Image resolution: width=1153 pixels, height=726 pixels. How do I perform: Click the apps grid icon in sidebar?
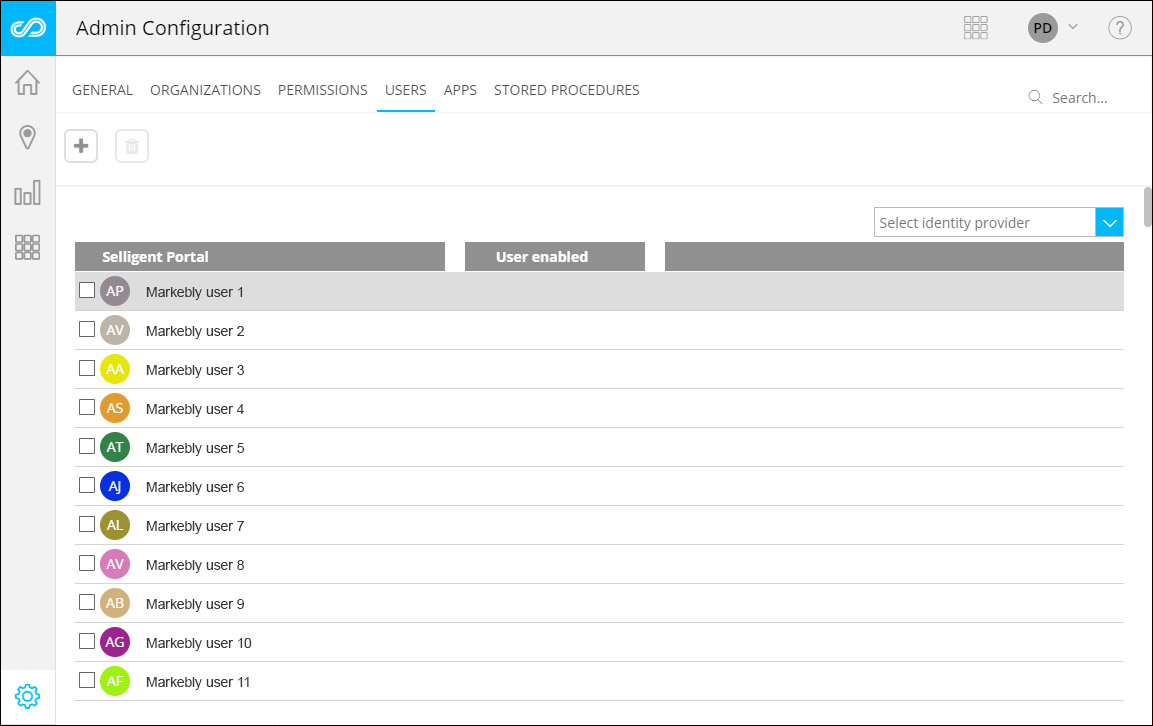tap(27, 247)
